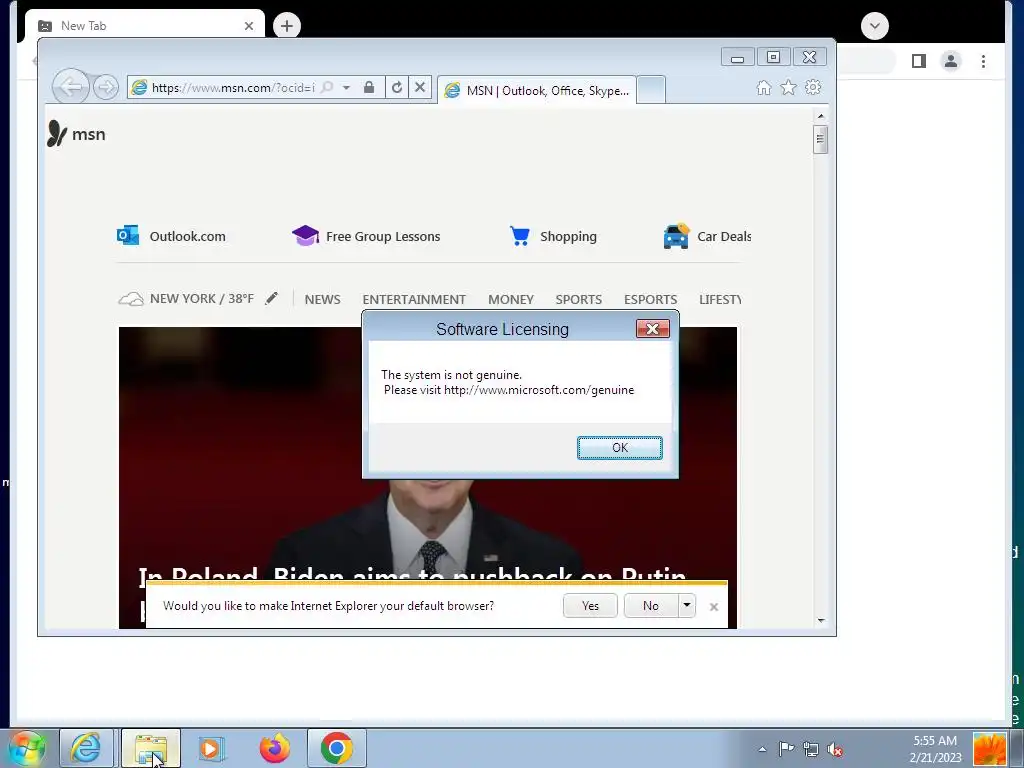The height and width of the screenshot is (768, 1024).
Task: Open Internet Explorer from taskbar
Action: tap(86, 748)
